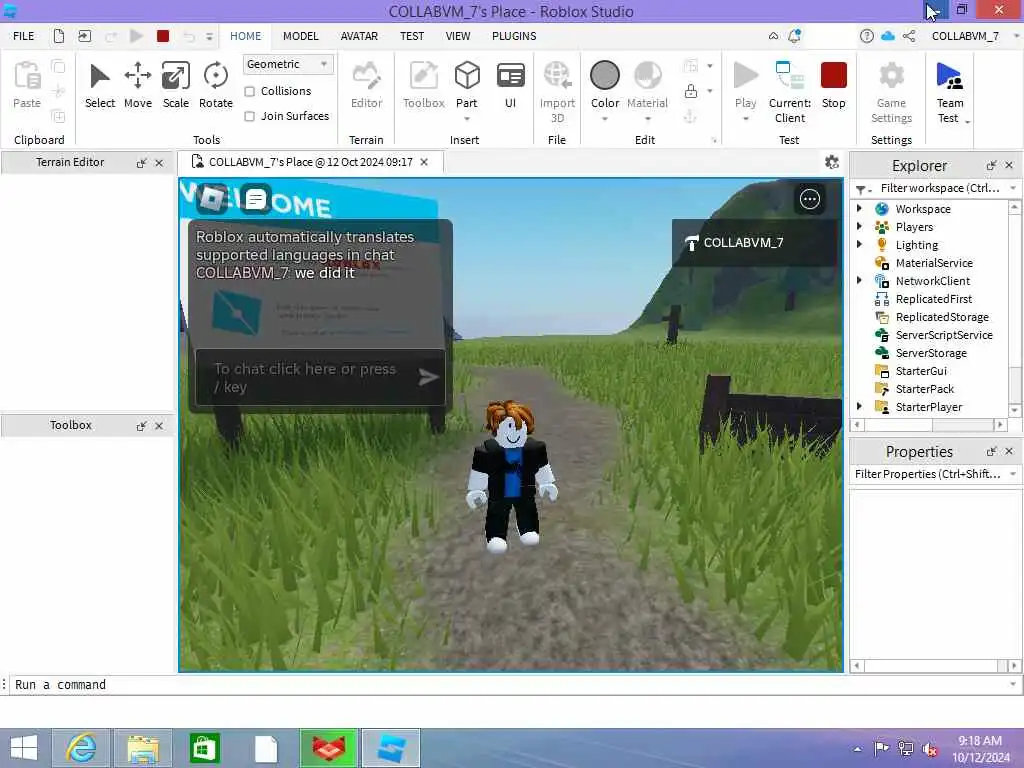Viewport: 1024px width, 768px height.
Task: Switch to the AVATAR ribbon tab
Action: pyautogui.click(x=359, y=36)
